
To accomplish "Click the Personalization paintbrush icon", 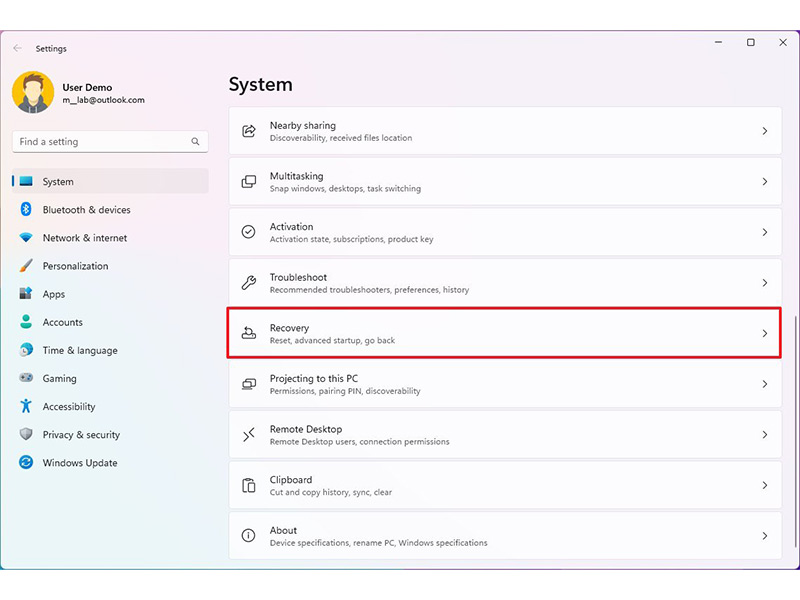I will [x=26, y=265].
